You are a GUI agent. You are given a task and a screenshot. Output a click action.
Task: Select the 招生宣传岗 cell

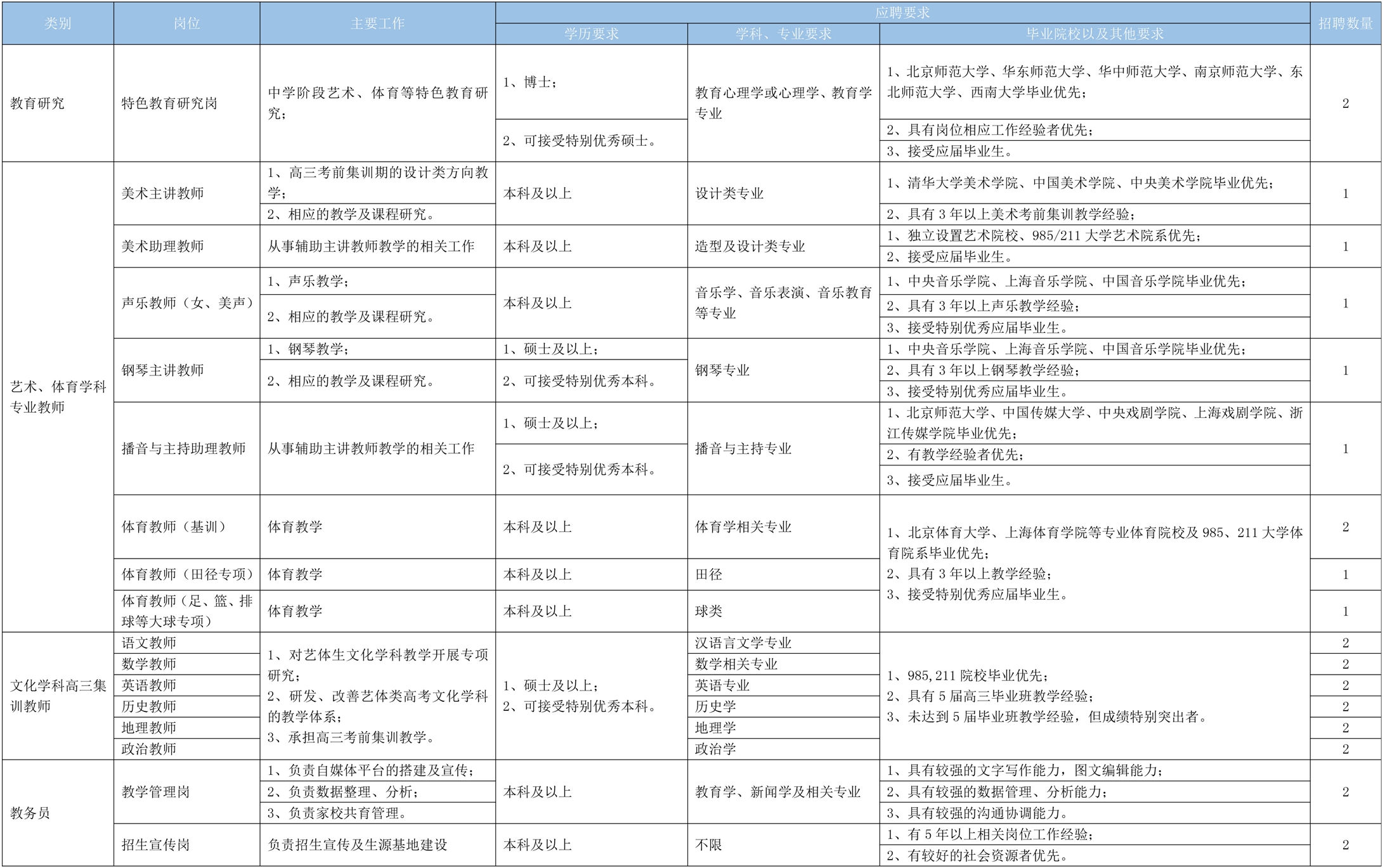coord(156,845)
